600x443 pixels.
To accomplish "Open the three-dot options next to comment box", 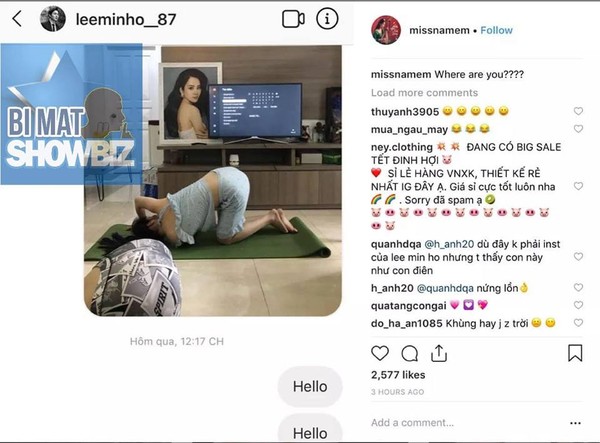I will [575, 423].
